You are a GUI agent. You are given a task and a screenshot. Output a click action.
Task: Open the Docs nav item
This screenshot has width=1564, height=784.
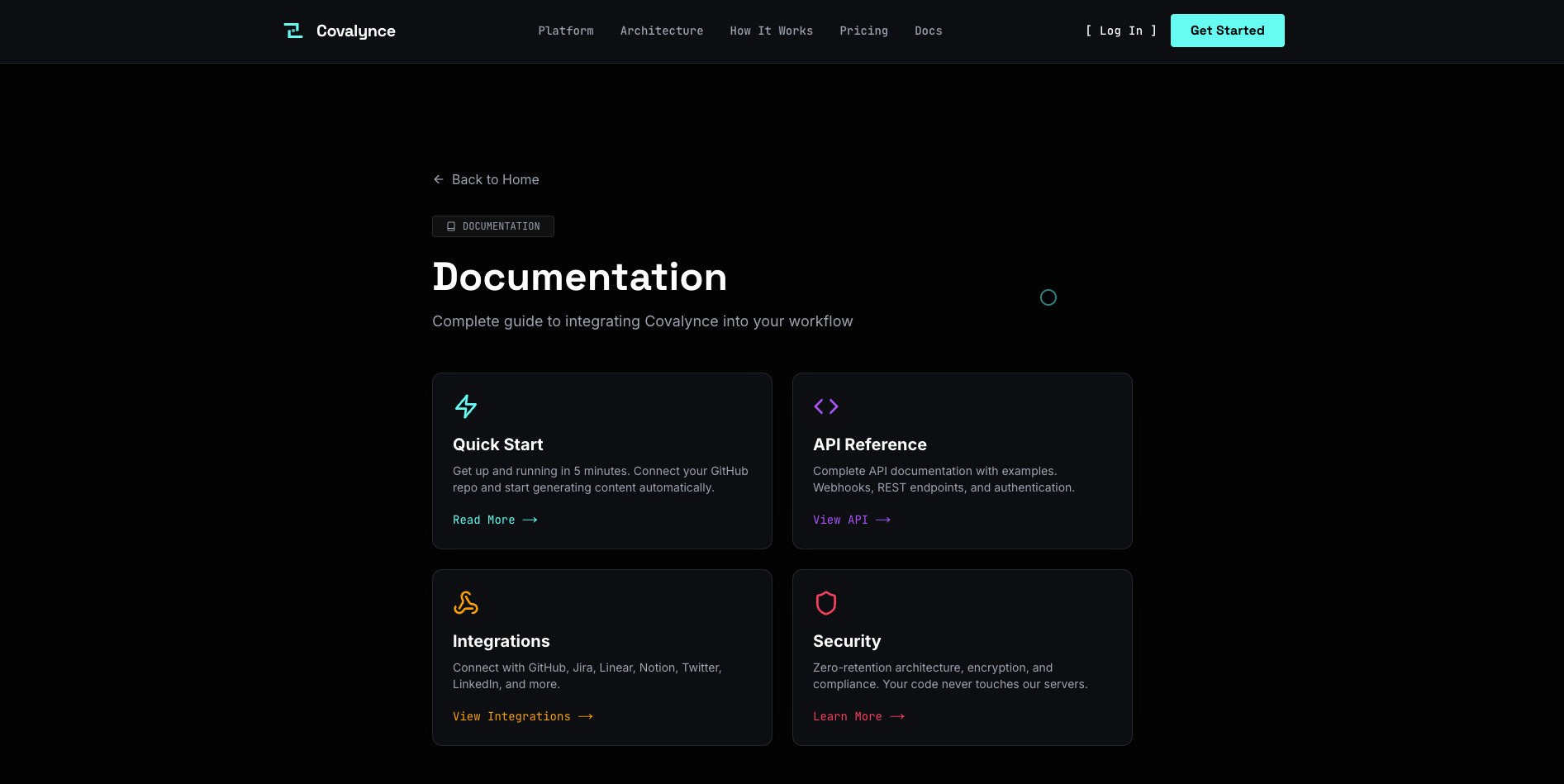coord(929,31)
